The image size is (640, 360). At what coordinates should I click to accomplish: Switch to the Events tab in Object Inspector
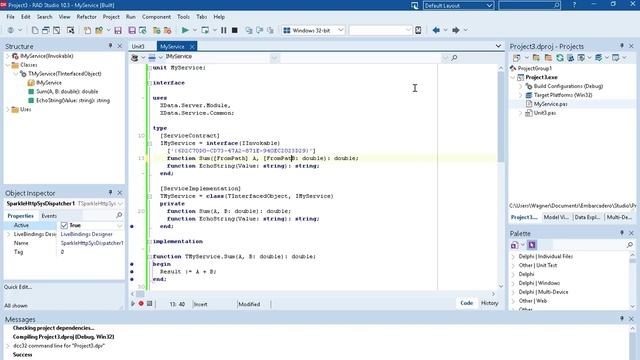click(49, 216)
